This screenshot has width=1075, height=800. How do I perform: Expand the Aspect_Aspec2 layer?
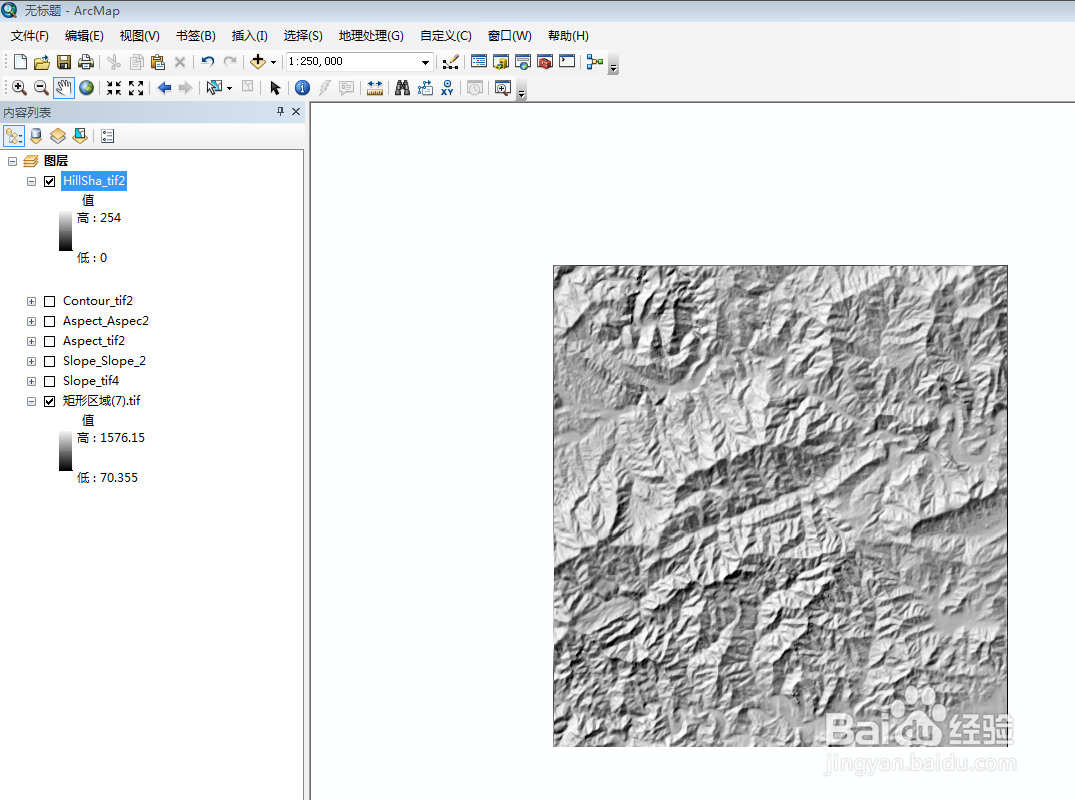click(x=32, y=322)
